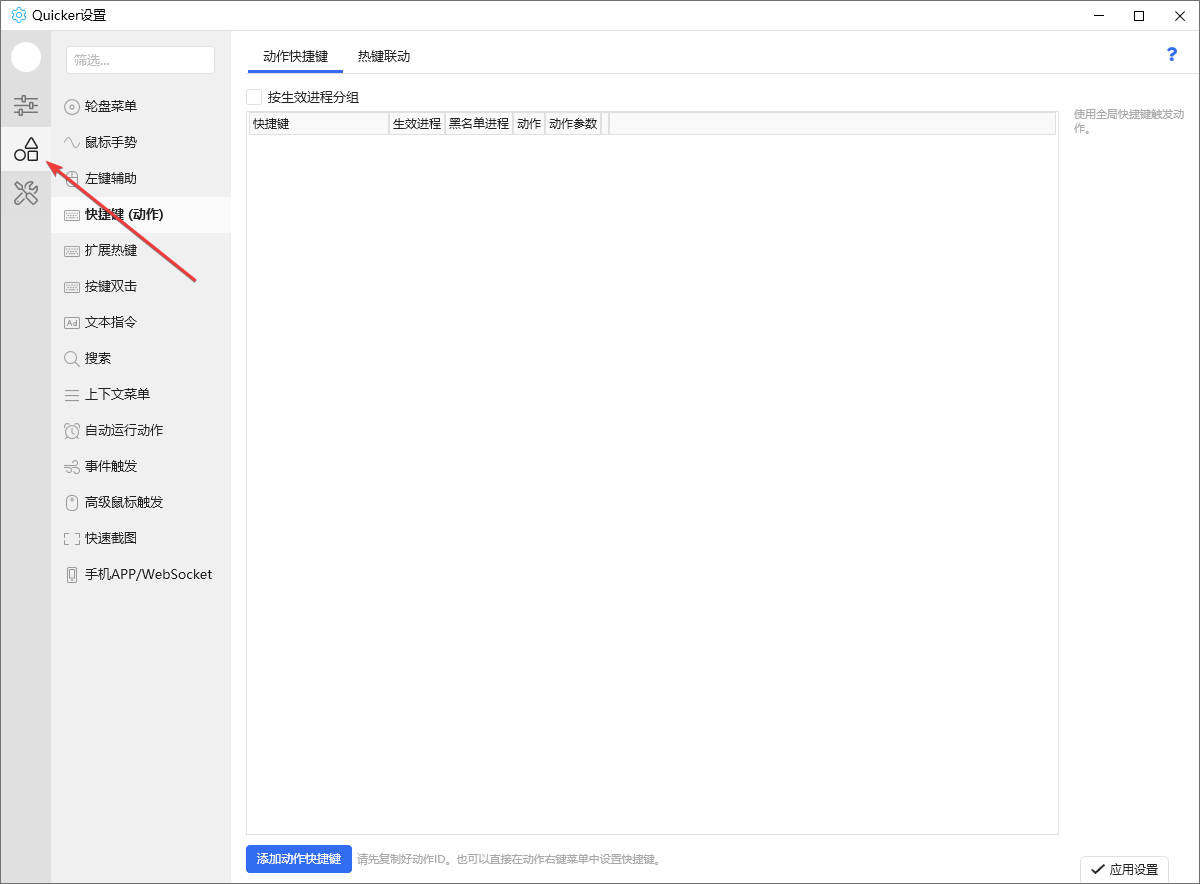Select 动作快捷键 tab

point(295,56)
